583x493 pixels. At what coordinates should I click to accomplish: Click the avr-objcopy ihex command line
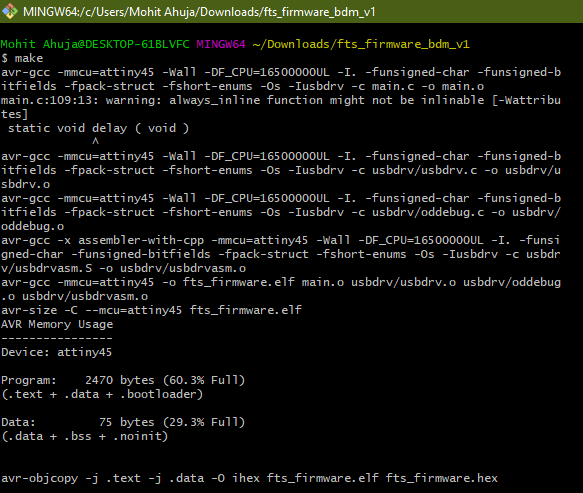coord(249,478)
